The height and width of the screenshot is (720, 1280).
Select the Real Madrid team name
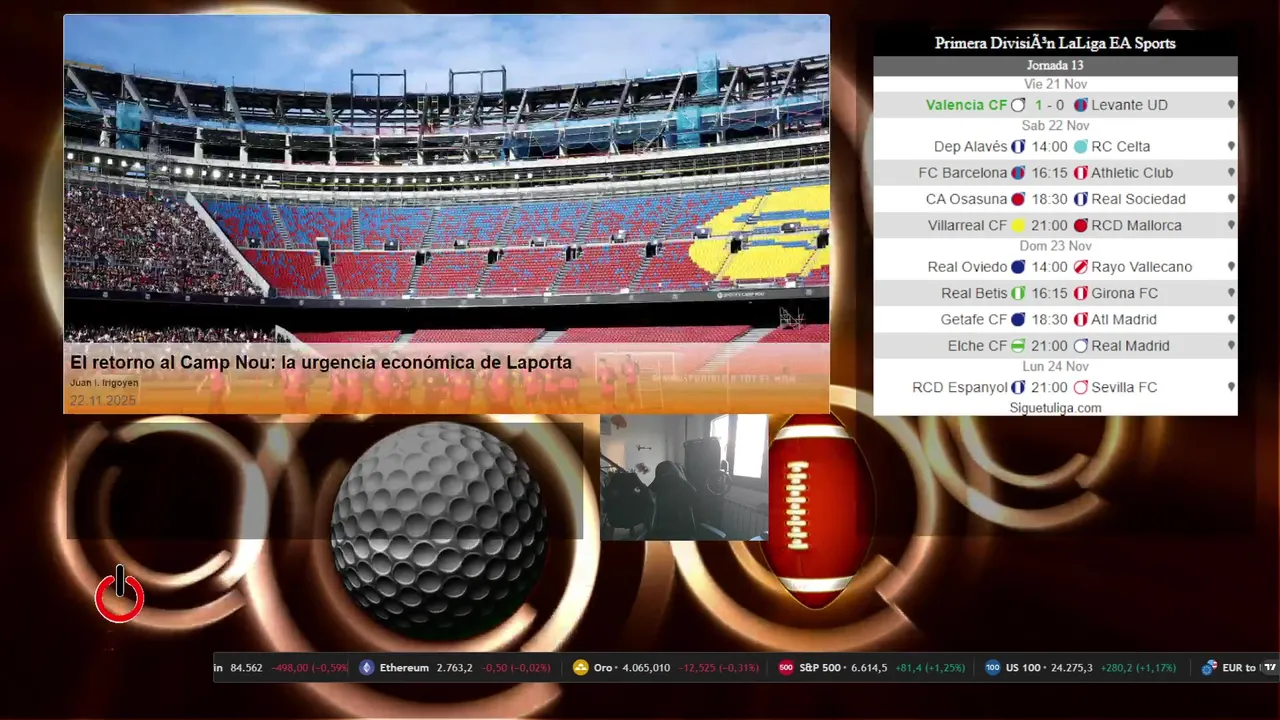(x=1131, y=346)
